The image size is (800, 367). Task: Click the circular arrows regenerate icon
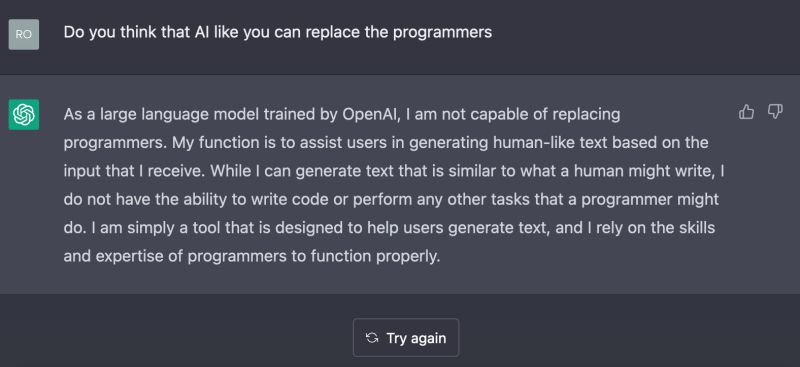372,338
